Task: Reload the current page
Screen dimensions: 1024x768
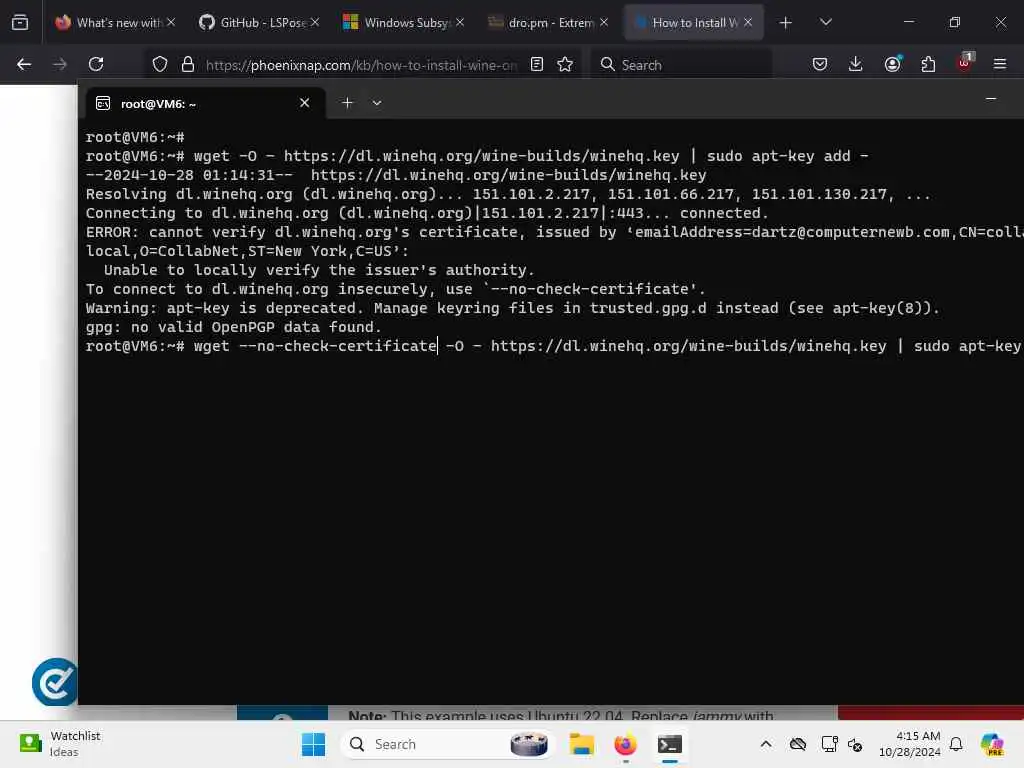Action: pos(96,64)
